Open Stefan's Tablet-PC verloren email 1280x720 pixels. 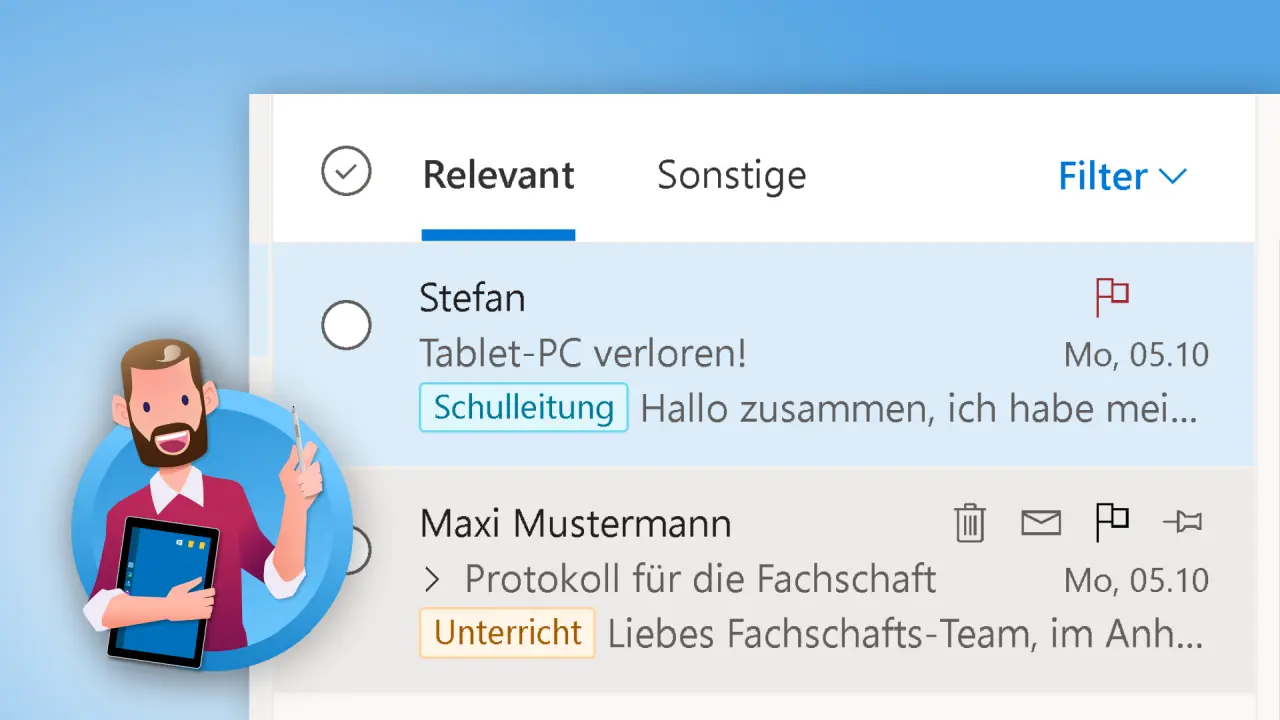point(582,353)
